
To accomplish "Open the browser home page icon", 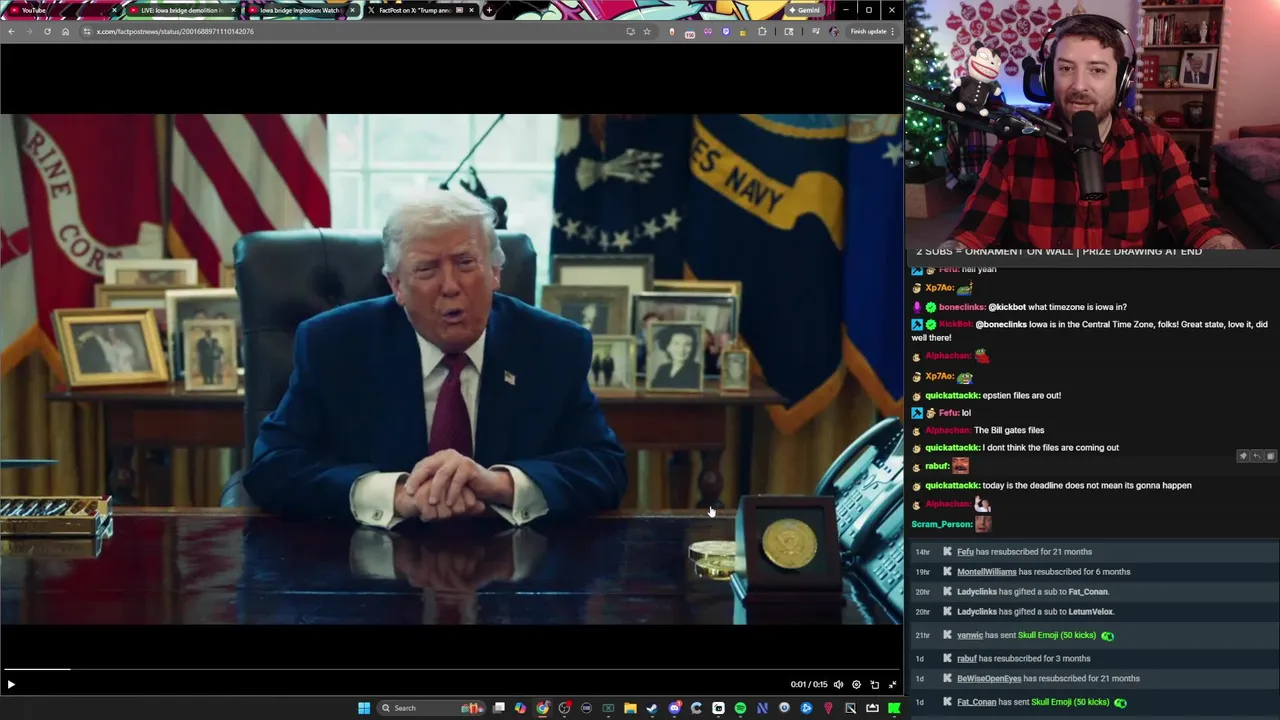I will [65, 31].
